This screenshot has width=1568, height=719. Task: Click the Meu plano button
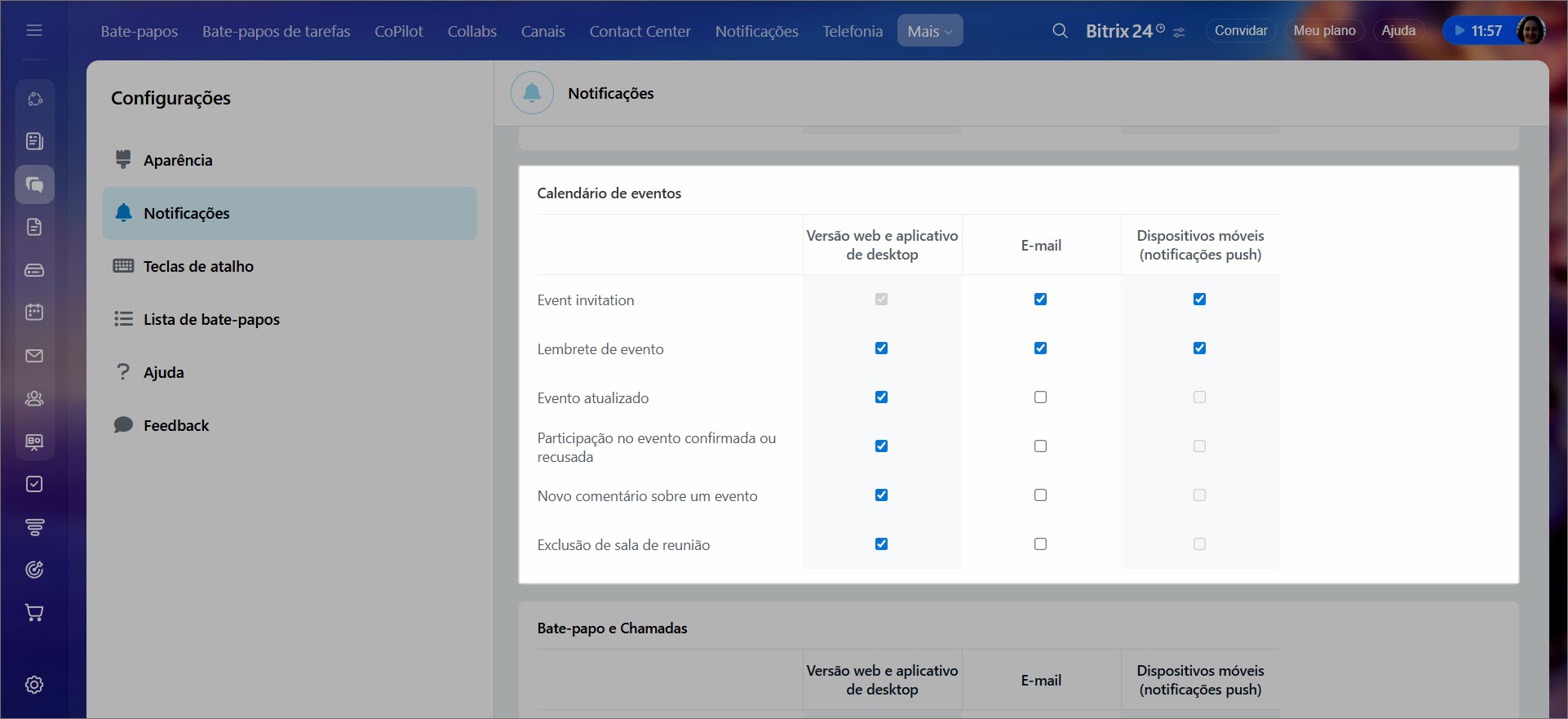click(x=1324, y=31)
